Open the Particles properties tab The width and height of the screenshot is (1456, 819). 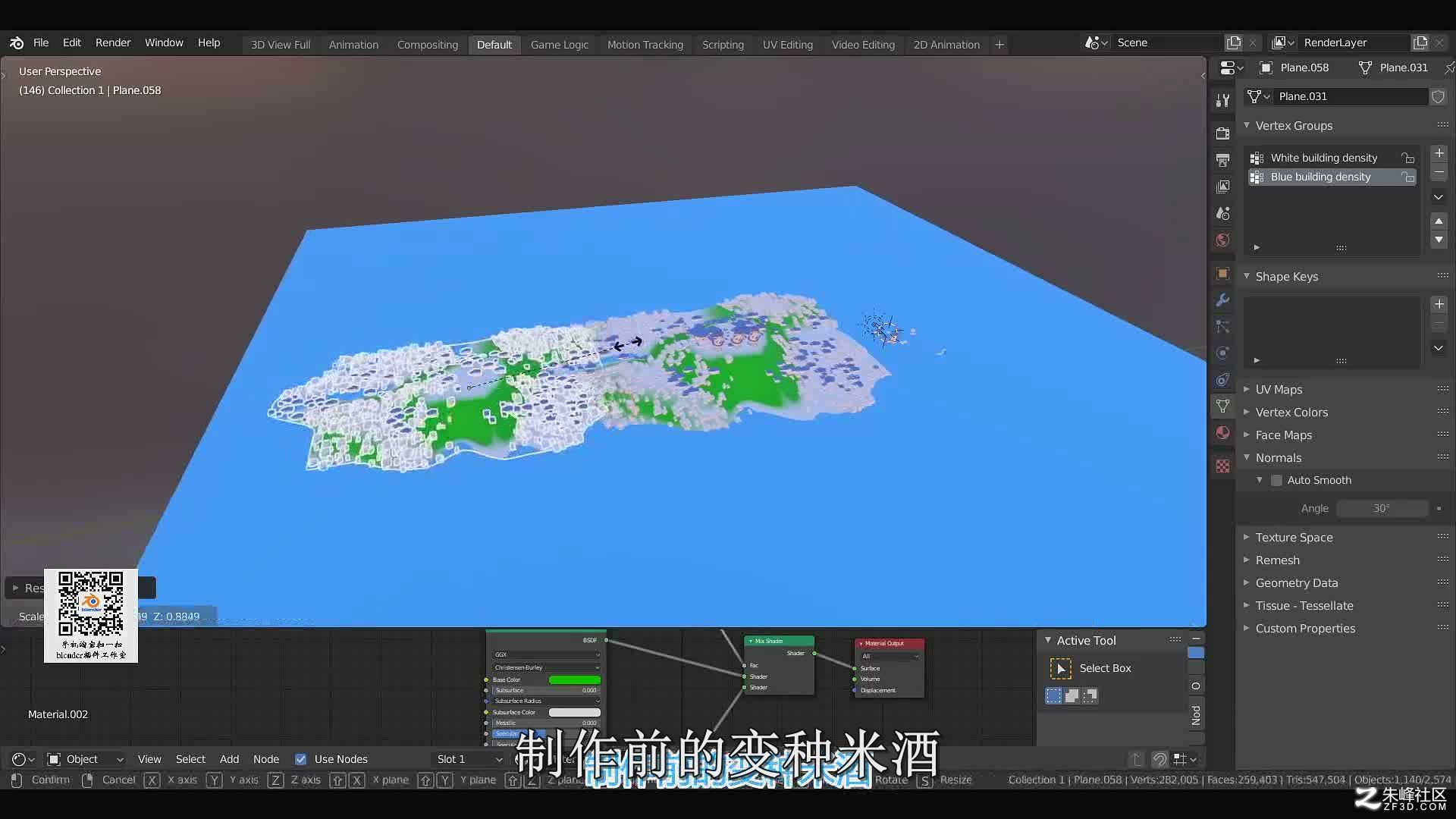[x=1222, y=327]
